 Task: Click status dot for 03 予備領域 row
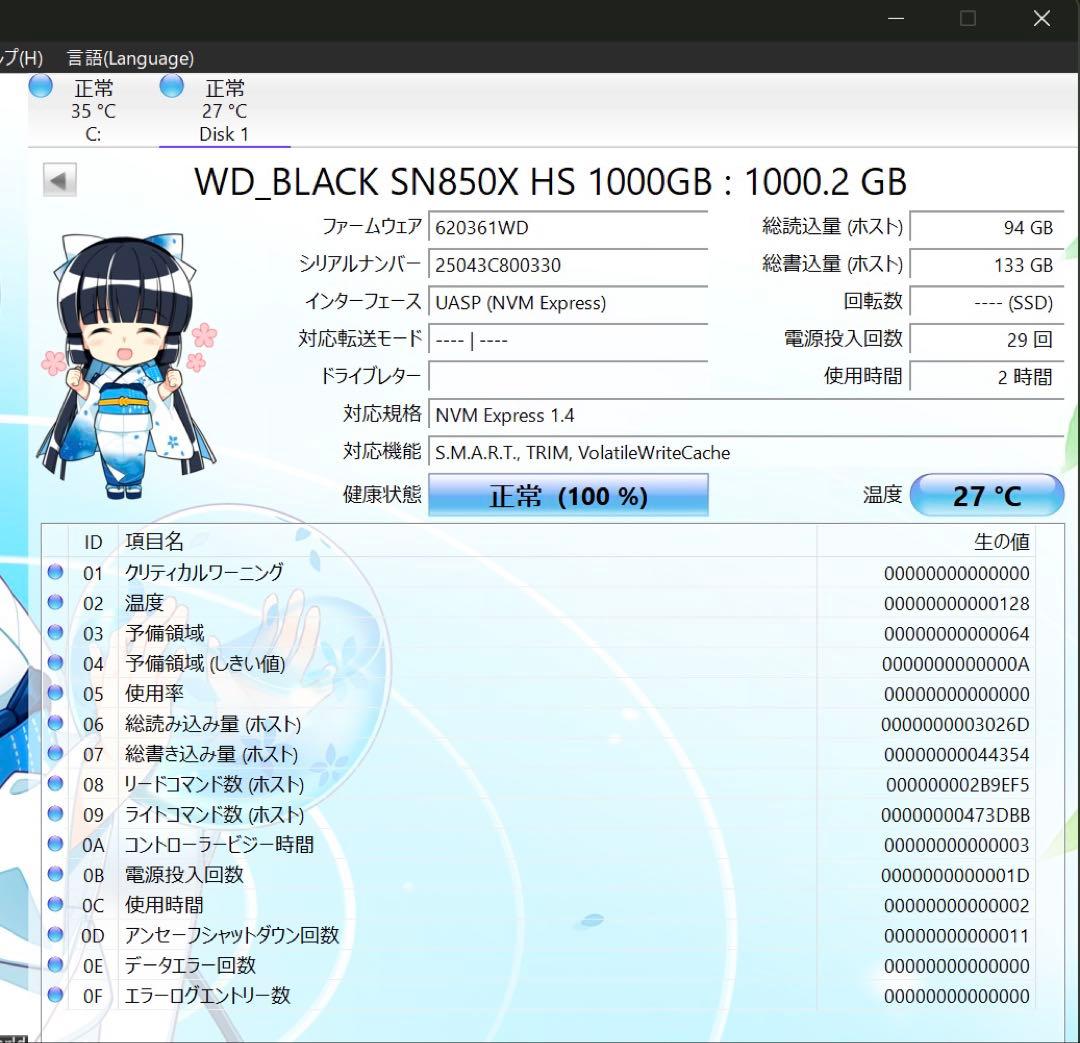click(x=56, y=632)
